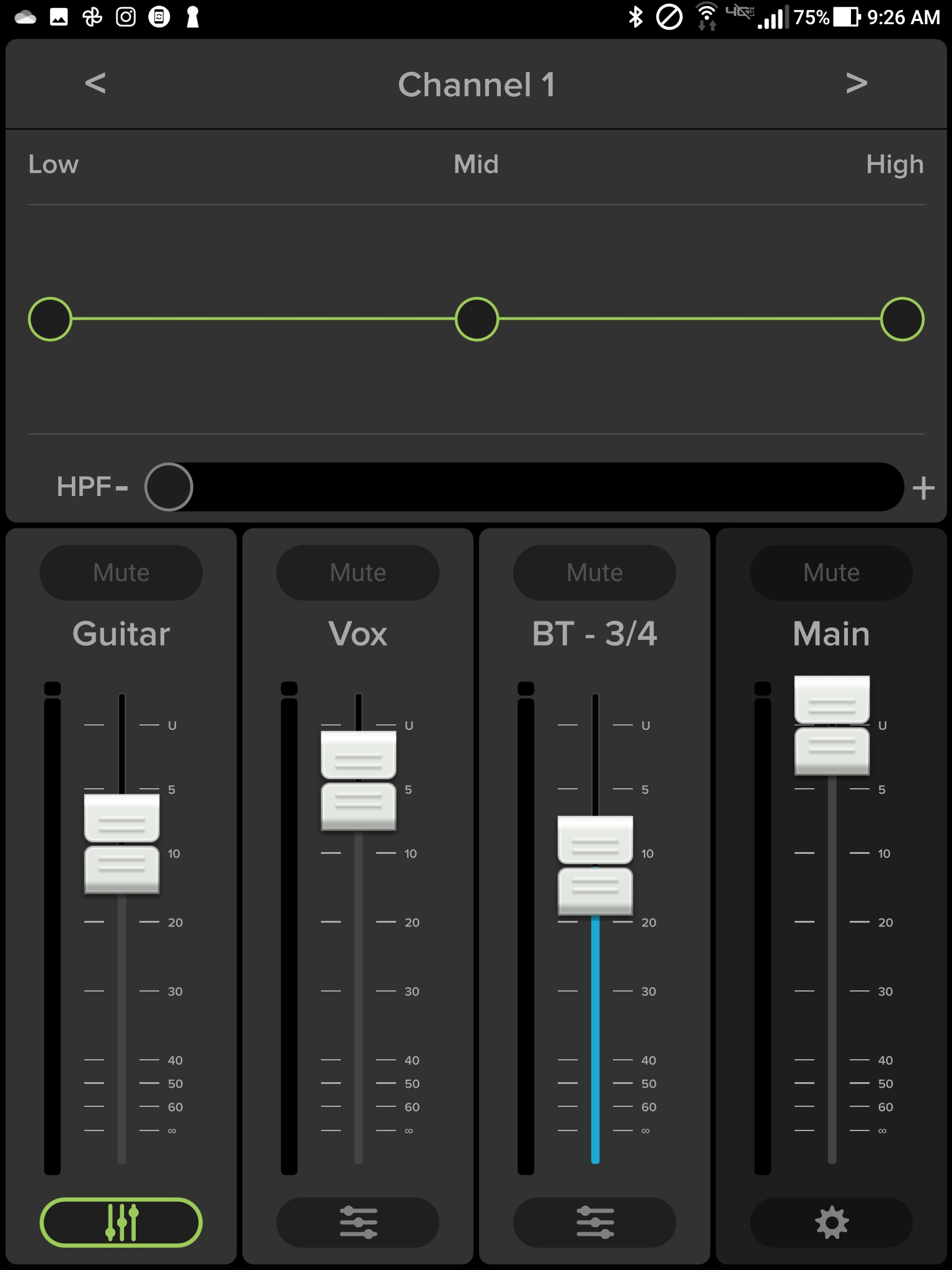The height and width of the screenshot is (1270, 952).
Task: Click the BT - 3/4 channel name
Action: tap(595, 634)
